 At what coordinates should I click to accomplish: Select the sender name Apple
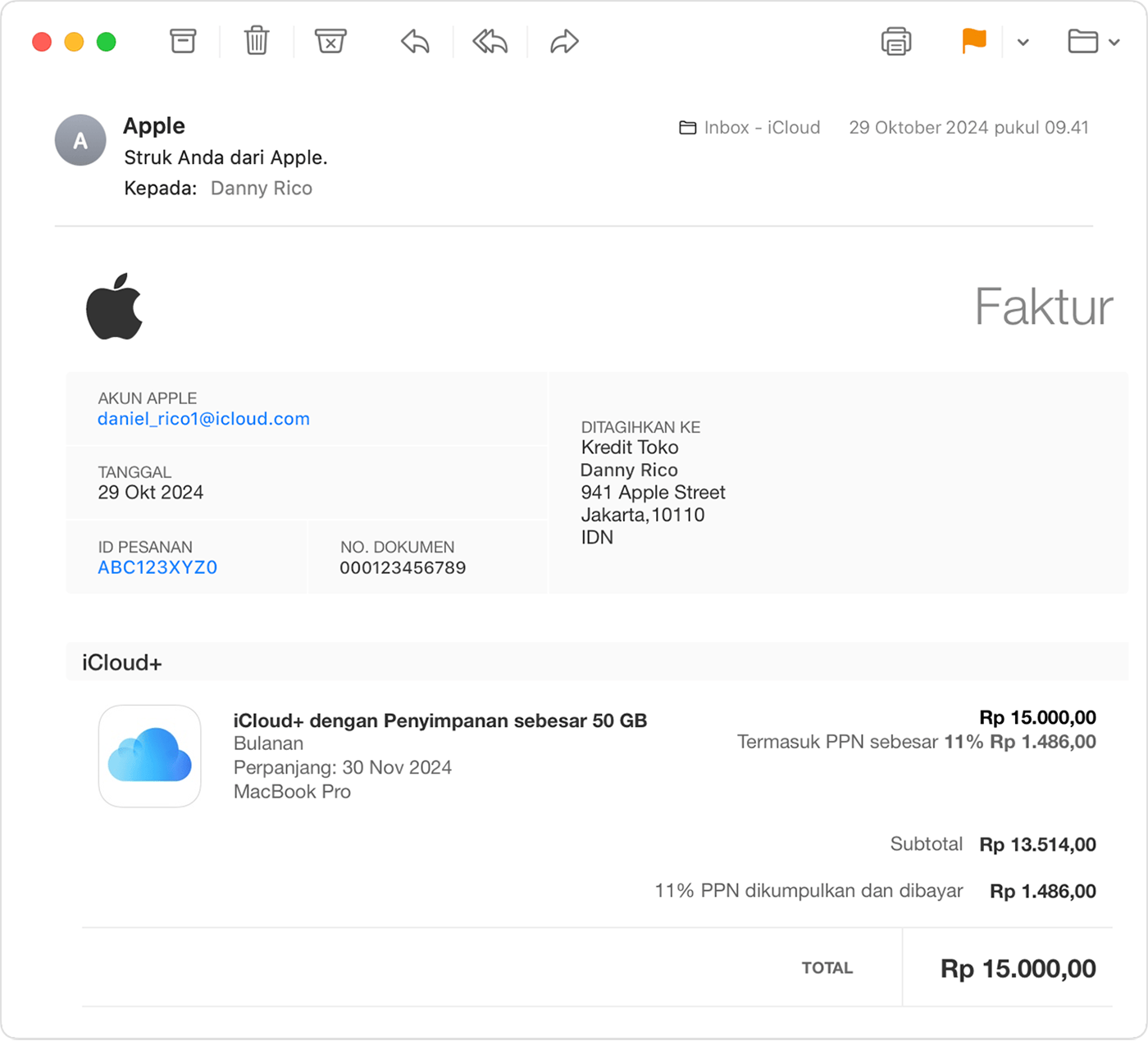(154, 125)
